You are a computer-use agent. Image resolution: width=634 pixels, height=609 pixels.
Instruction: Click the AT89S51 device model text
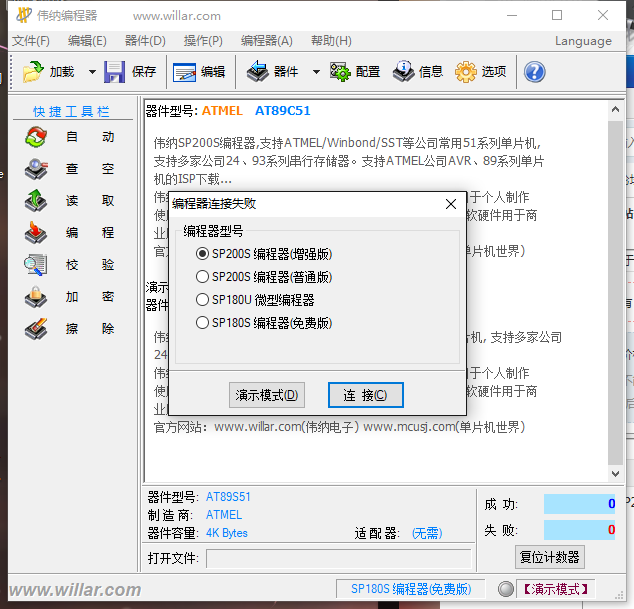228,497
